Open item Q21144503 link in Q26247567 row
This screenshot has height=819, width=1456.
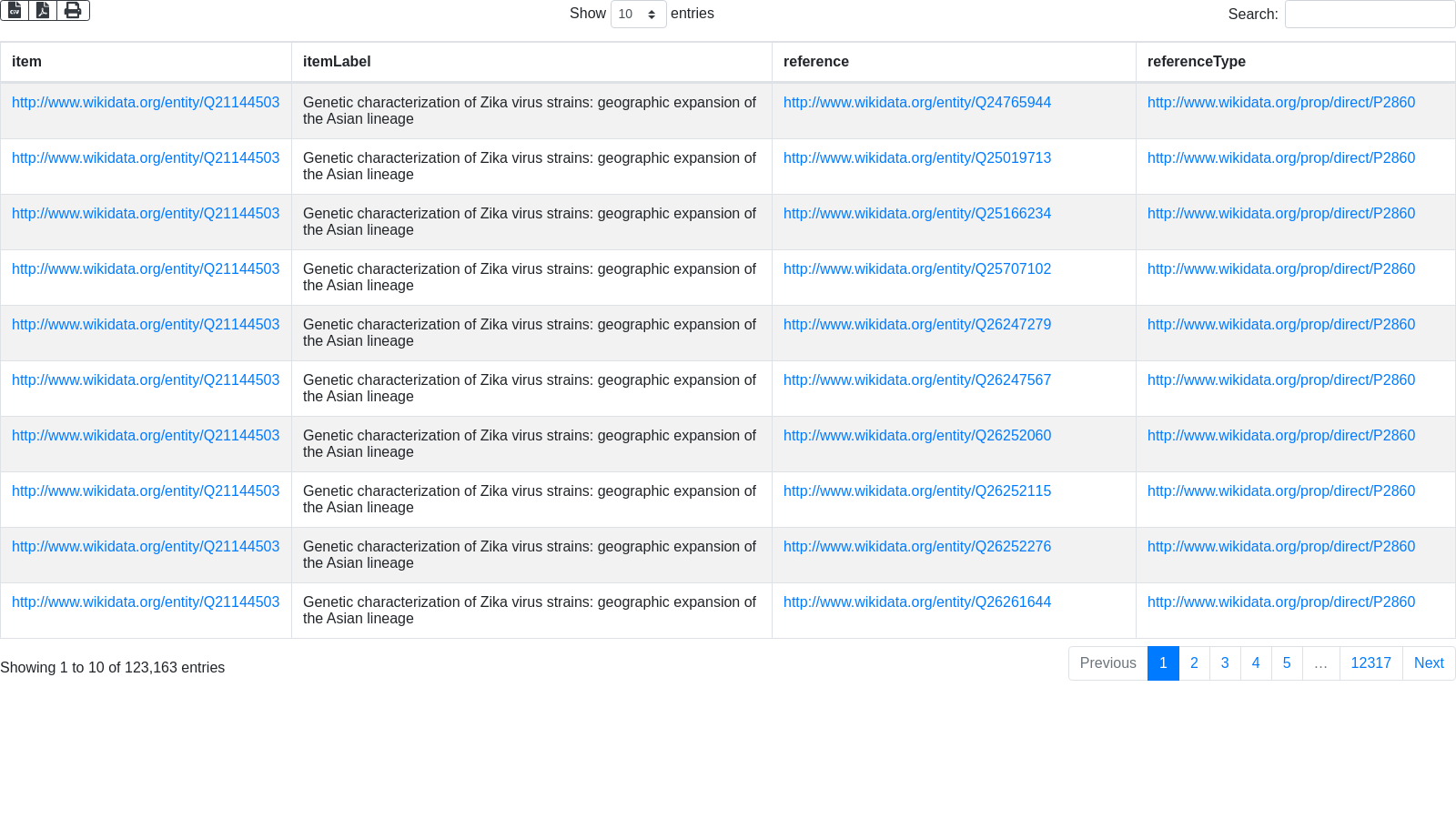tap(146, 380)
